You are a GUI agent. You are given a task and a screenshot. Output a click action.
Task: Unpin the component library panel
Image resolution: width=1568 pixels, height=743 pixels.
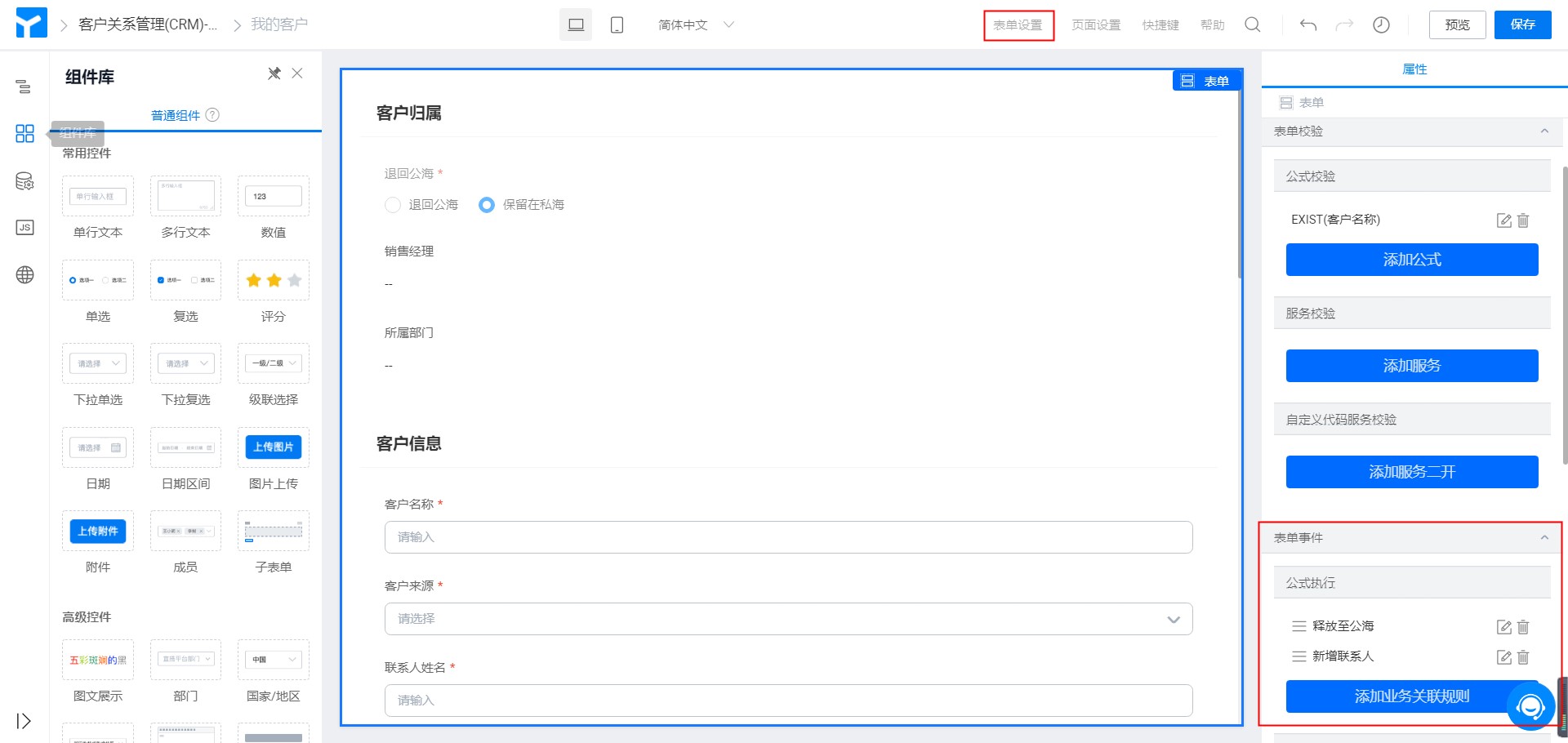(x=274, y=73)
